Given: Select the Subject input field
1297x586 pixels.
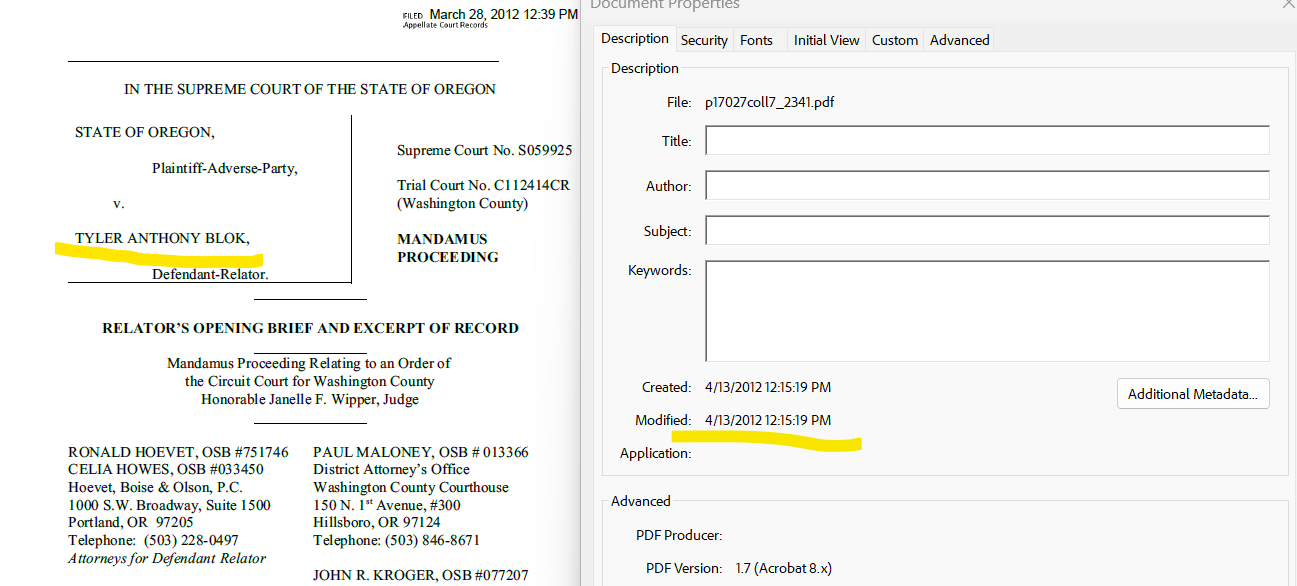Looking at the screenshot, I should coord(986,229).
